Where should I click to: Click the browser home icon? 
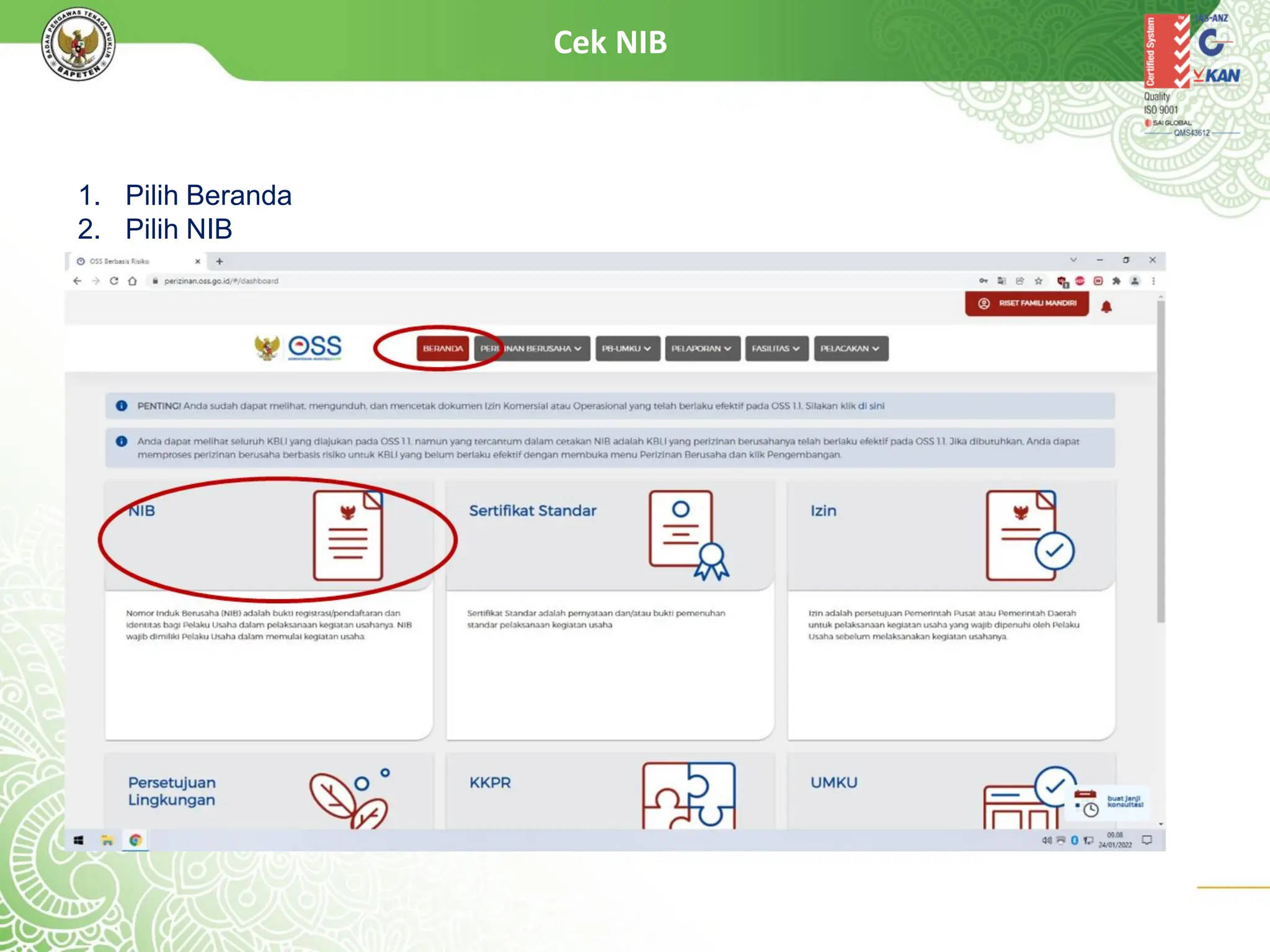coord(132,281)
